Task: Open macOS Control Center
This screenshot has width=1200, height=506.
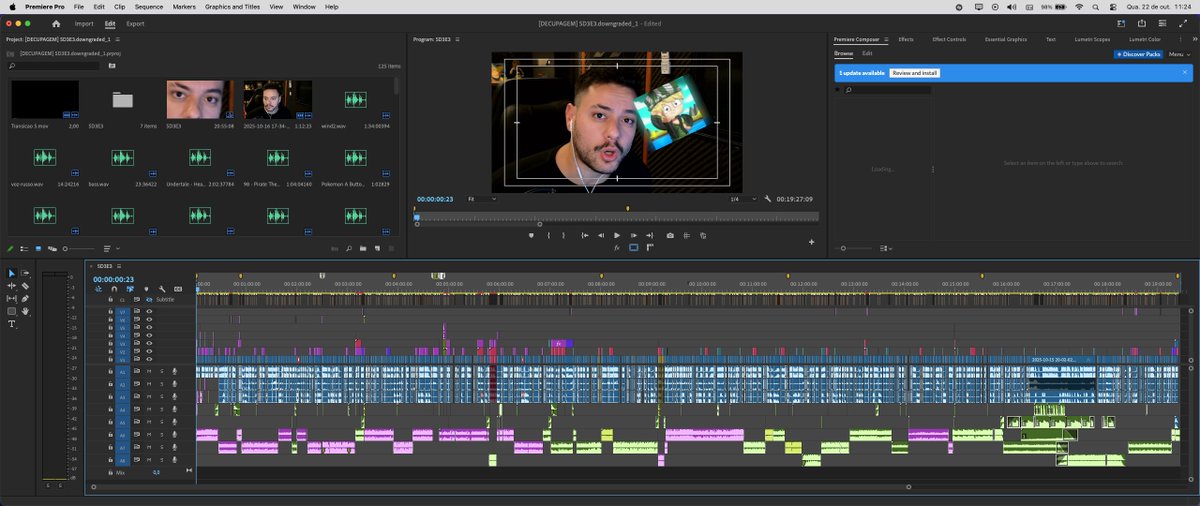Action: [x=1113, y=6]
